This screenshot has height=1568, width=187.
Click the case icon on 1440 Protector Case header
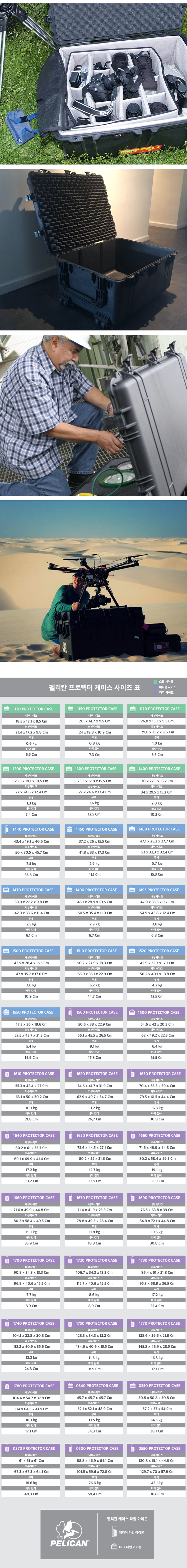[7, 829]
